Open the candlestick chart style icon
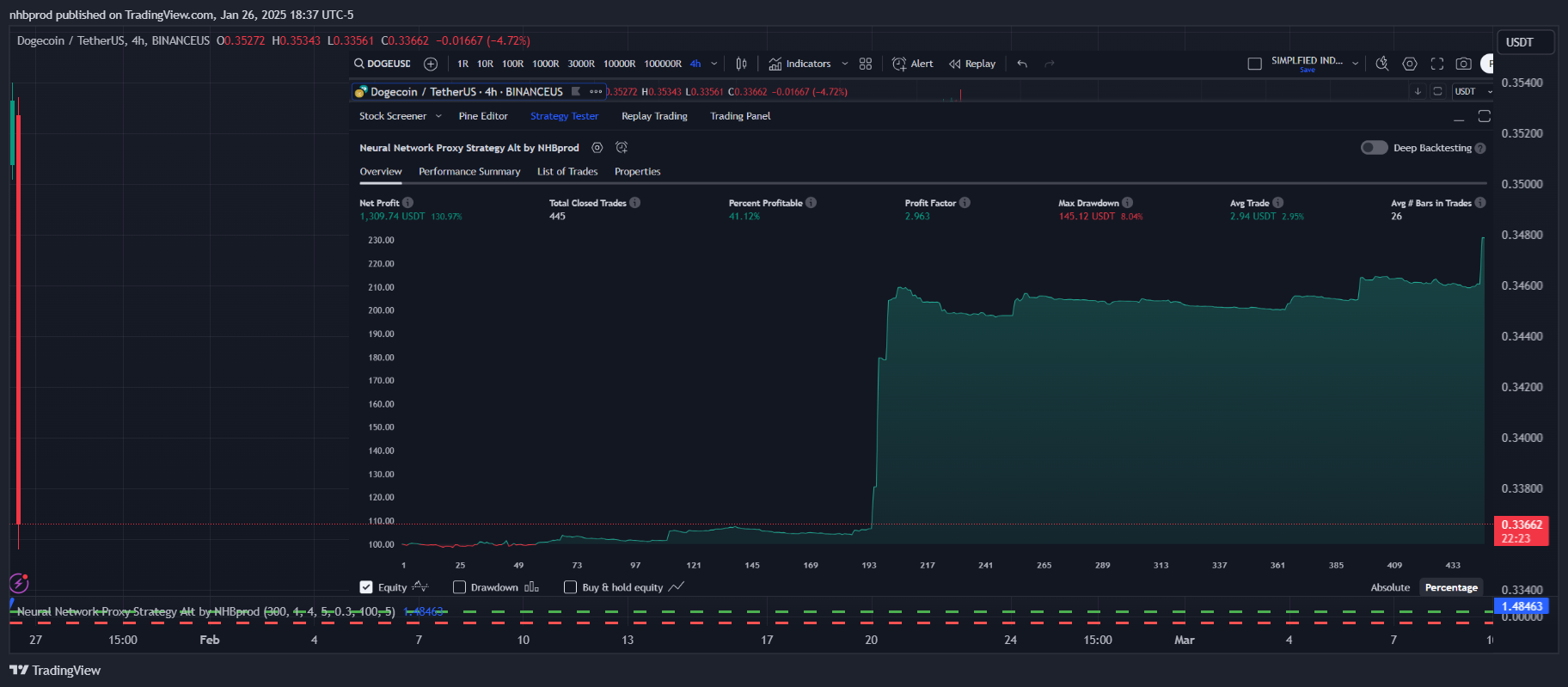This screenshot has height=687, width=1568. (x=741, y=64)
